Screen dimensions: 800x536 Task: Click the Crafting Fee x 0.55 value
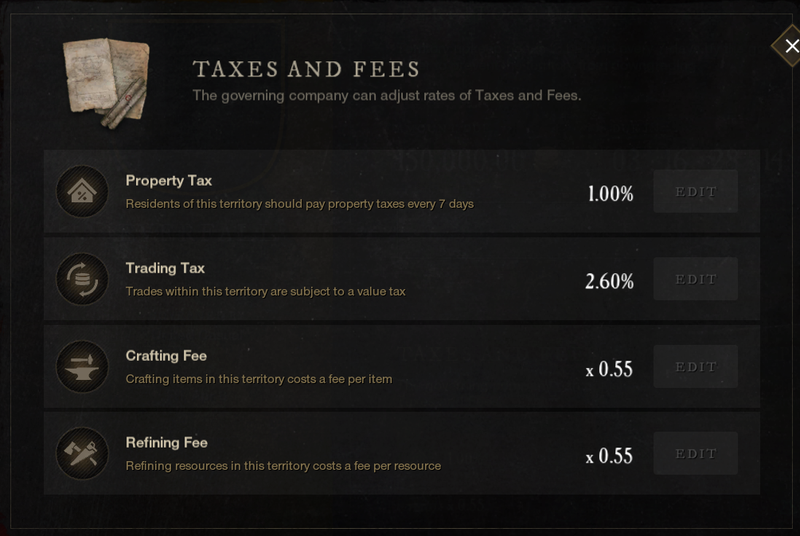point(609,369)
